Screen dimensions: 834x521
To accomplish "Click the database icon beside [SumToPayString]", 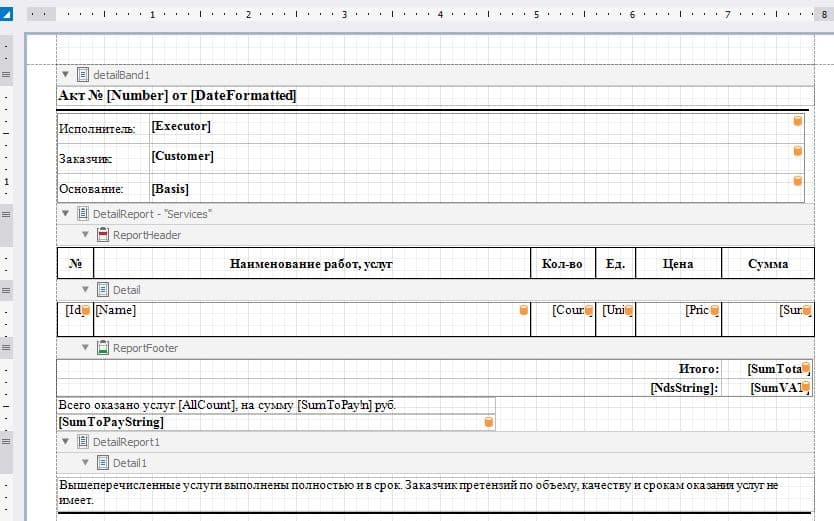I will 488,422.
